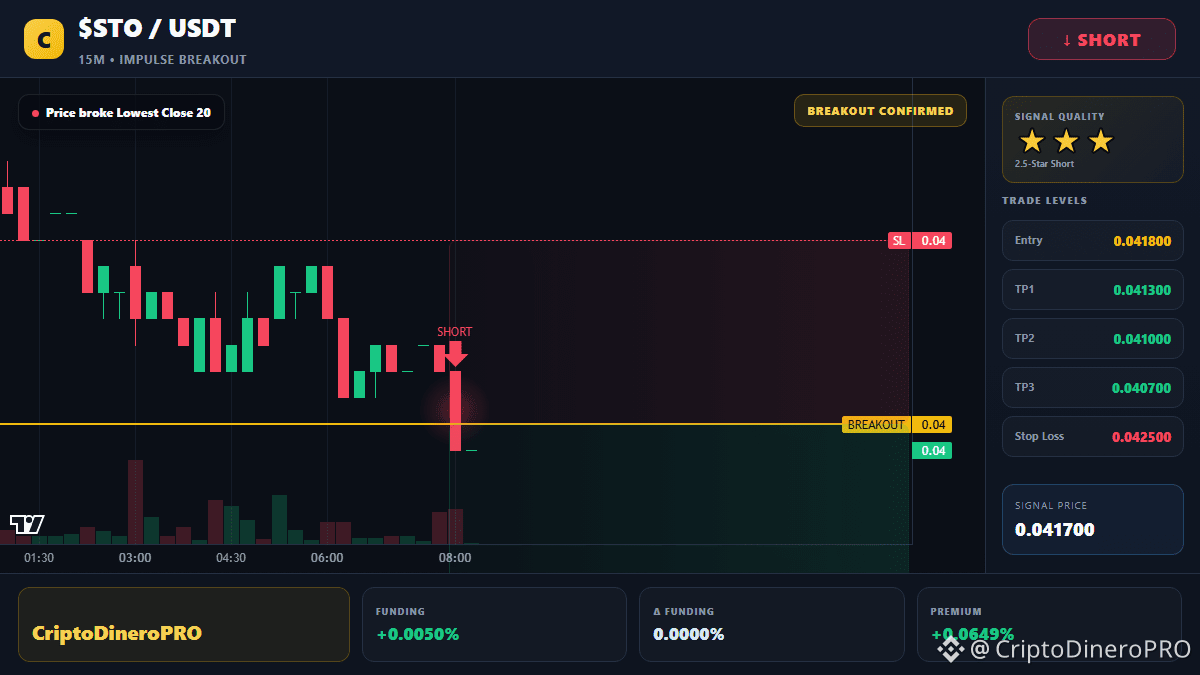The image size is (1200, 675).
Task: Click the red SHORT text above the arrow
Action: 454,332
